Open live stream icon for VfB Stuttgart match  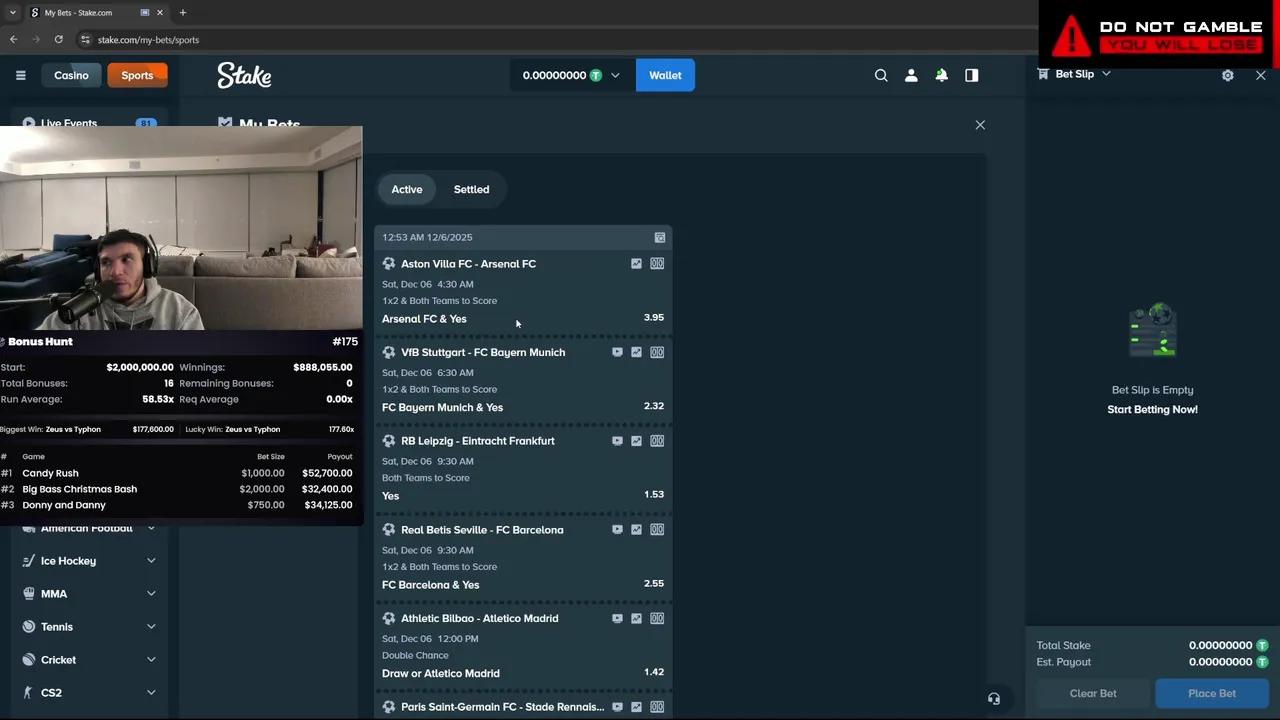click(617, 352)
